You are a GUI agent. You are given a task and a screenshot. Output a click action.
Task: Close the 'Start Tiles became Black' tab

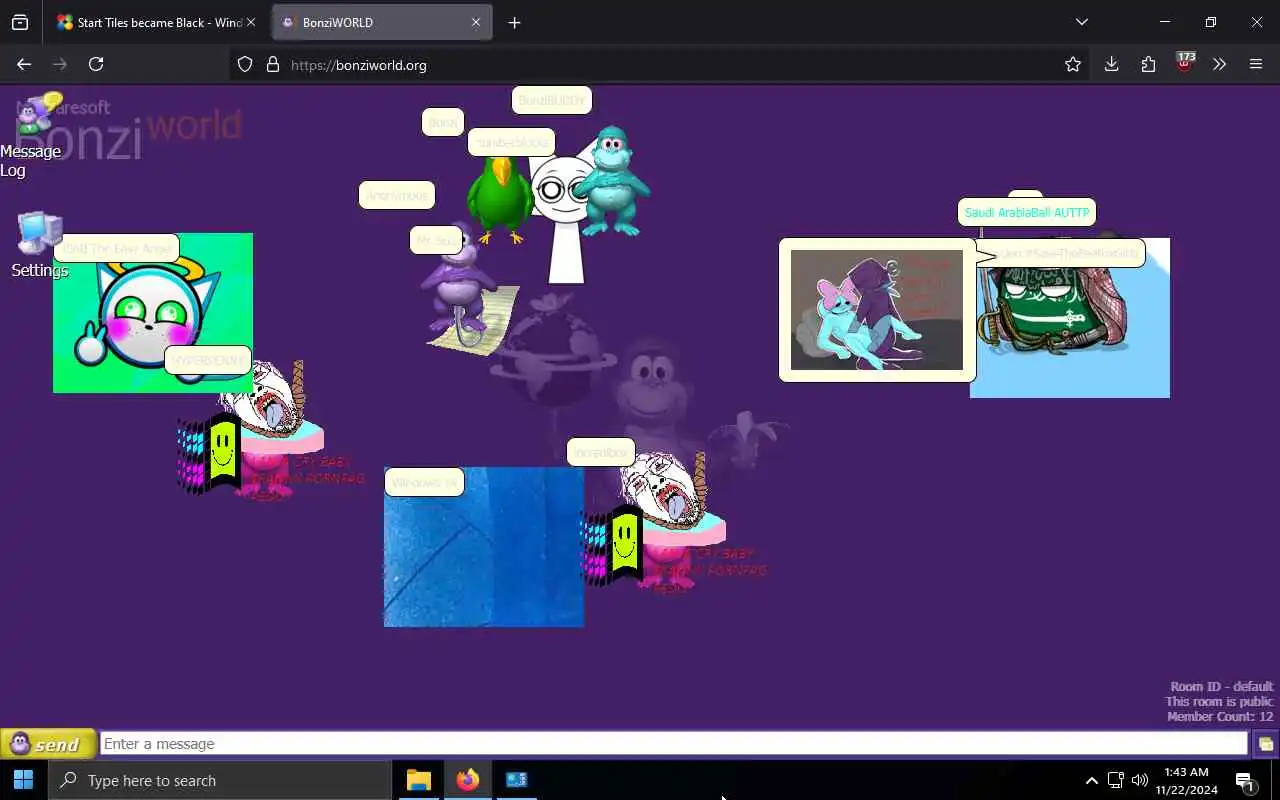click(251, 22)
